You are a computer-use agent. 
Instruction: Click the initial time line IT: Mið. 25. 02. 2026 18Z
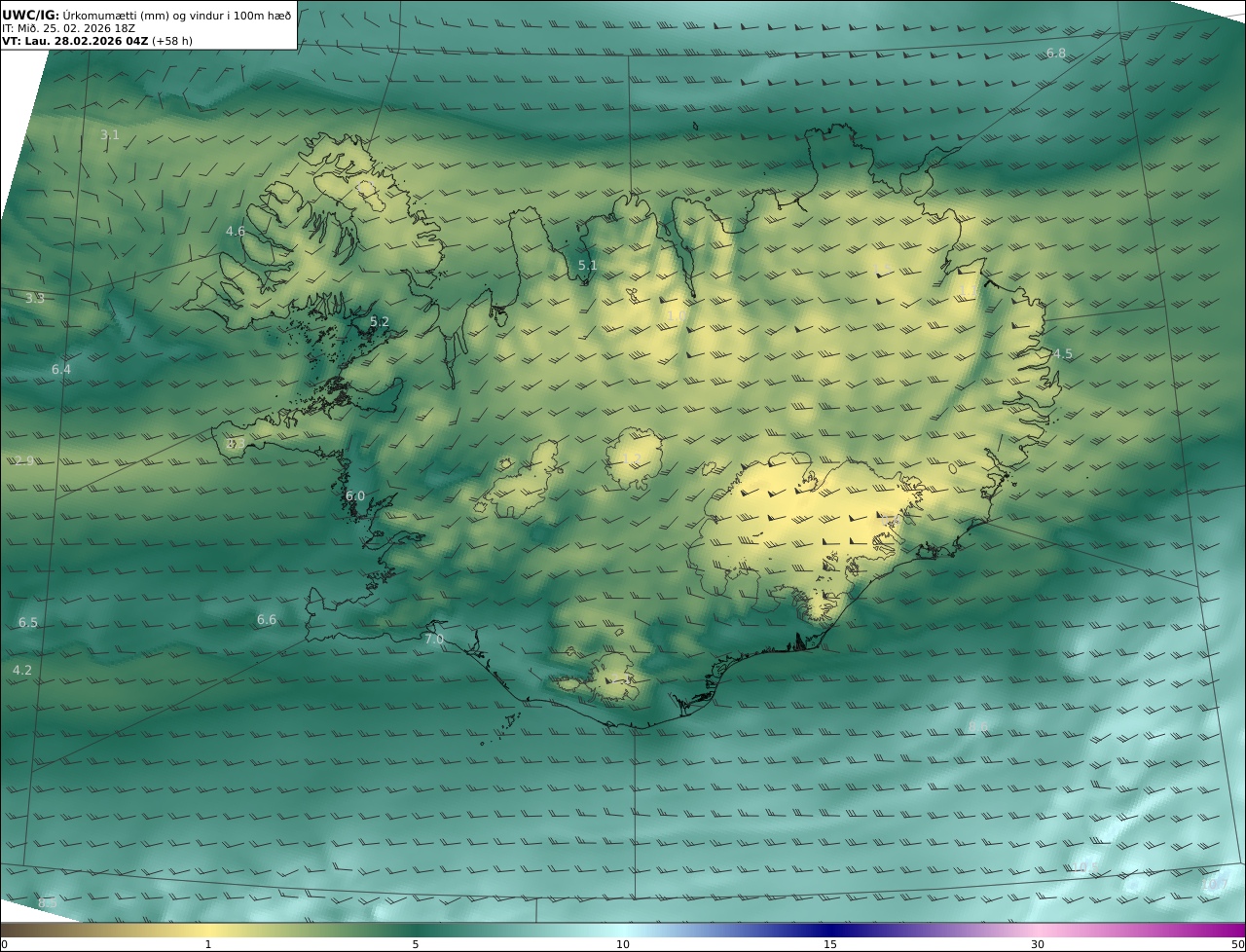69,28
